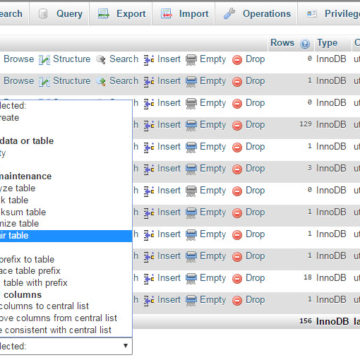Select highlighted Repair table option

click(66, 236)
